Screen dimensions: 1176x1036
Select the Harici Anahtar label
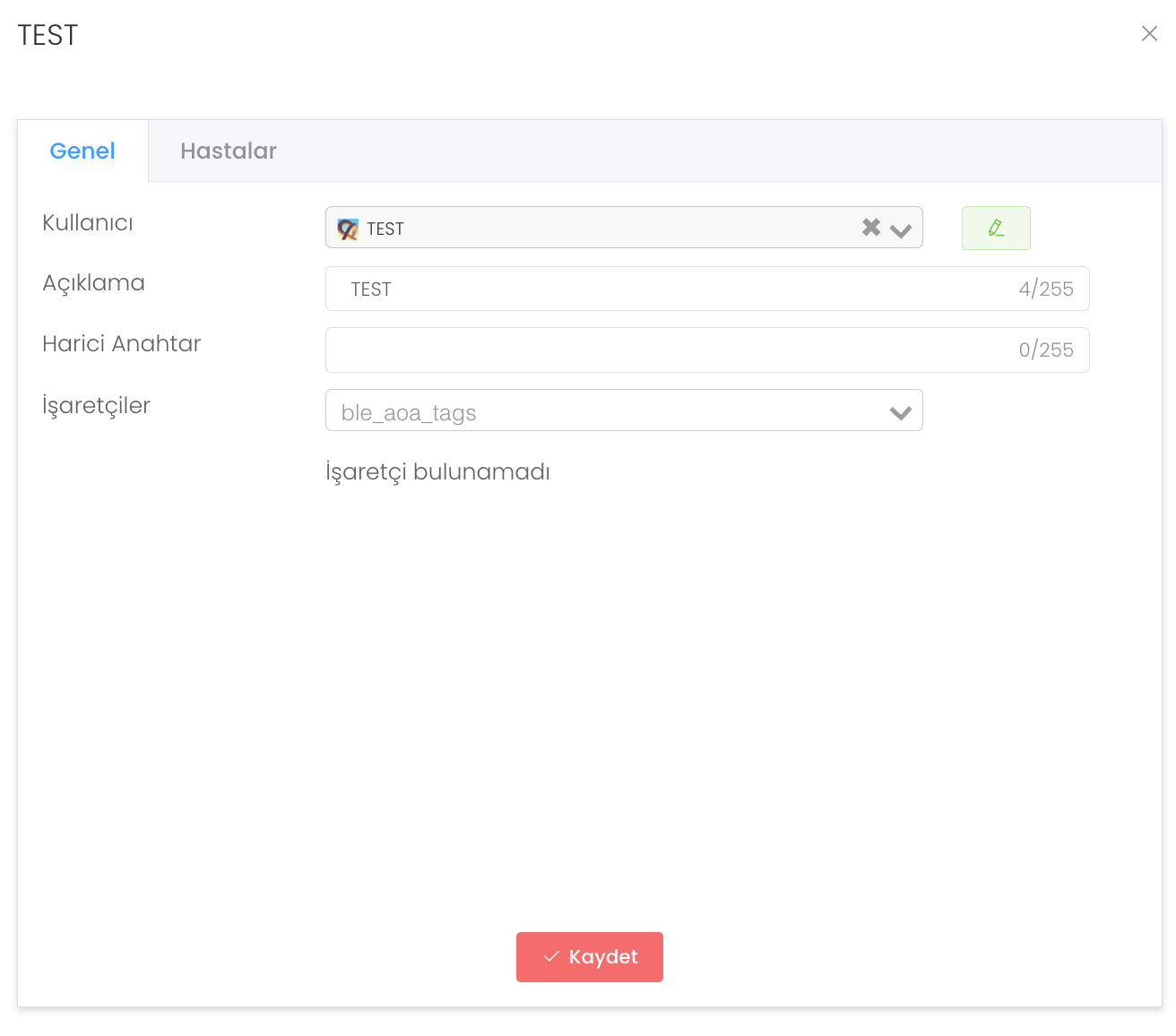coord(122,344)
